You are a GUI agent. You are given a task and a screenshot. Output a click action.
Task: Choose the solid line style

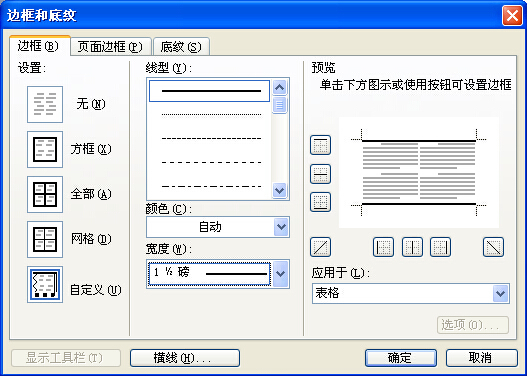pyautogui.click(x=209, y=91)
